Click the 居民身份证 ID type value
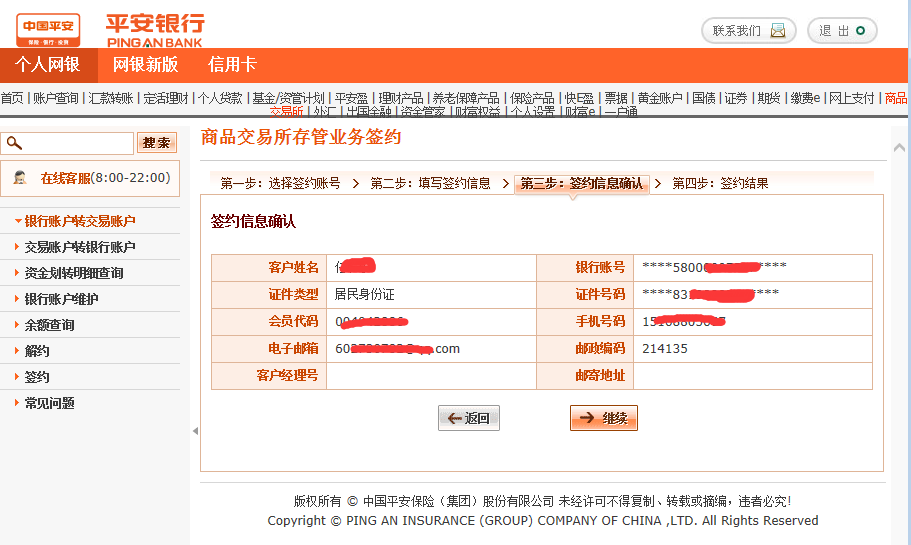 click(x=364, y=295)
